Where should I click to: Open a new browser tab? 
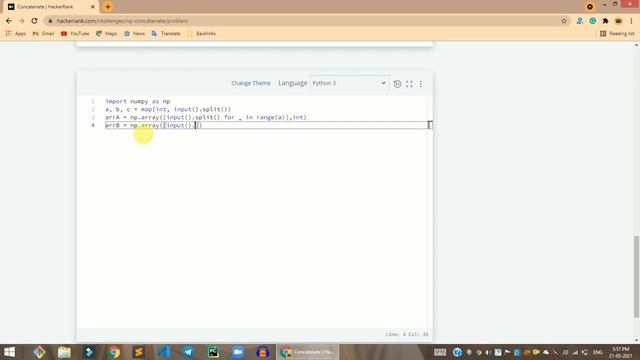(108, 7)
